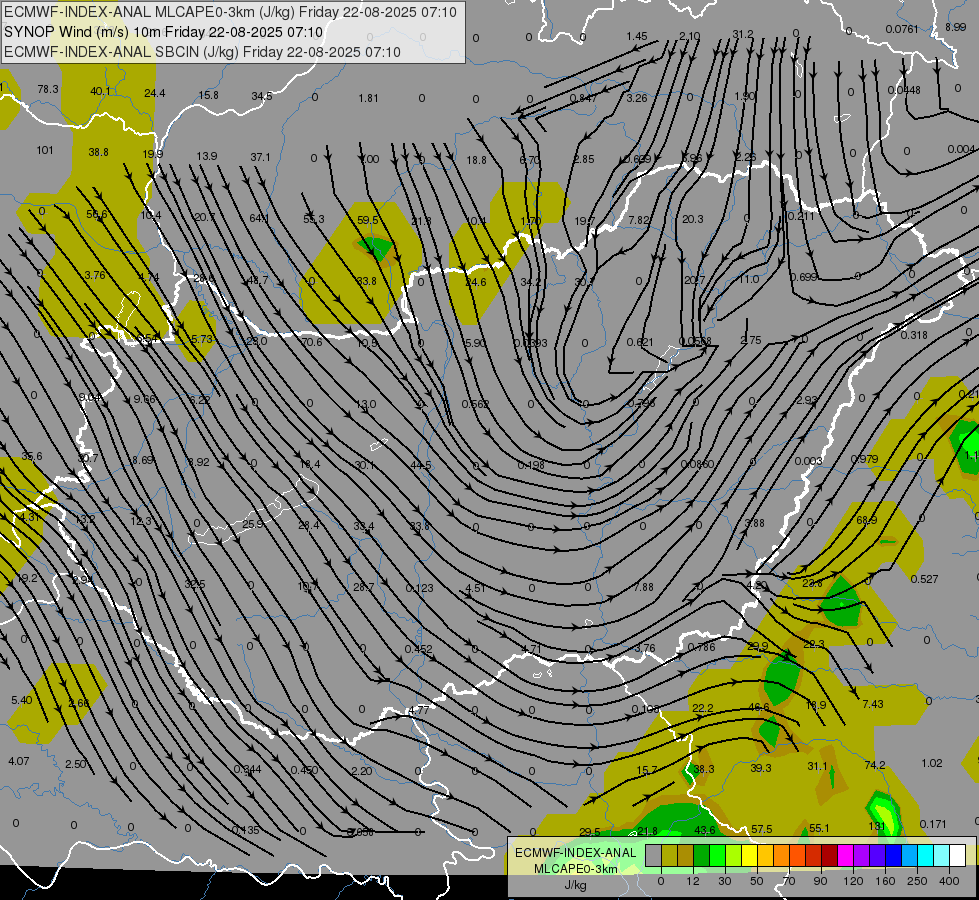
Task: Click the map value 55.1
Action: (819, 828)
